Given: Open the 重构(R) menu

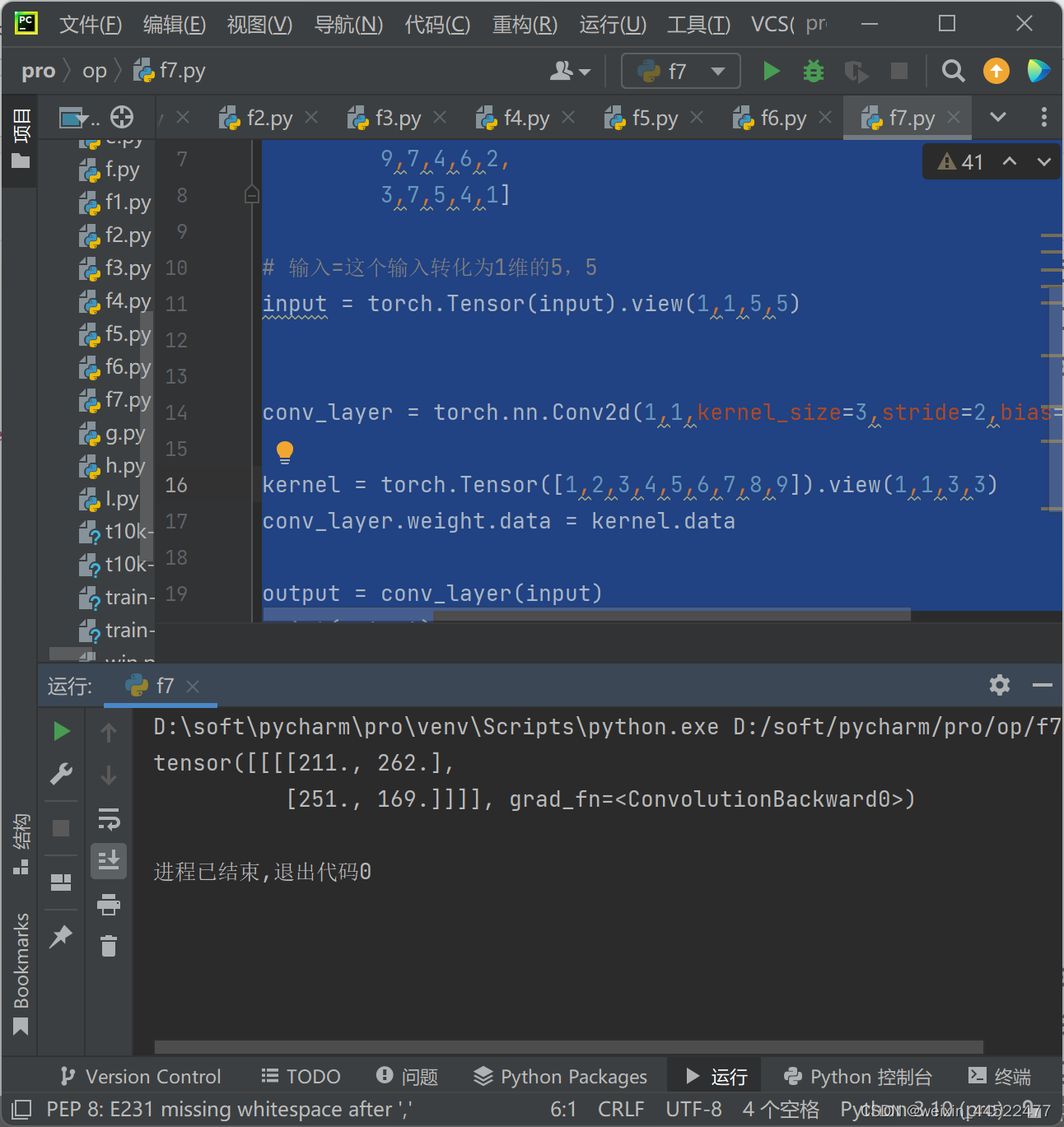Looking at the screenshot, I should [525, 25].
